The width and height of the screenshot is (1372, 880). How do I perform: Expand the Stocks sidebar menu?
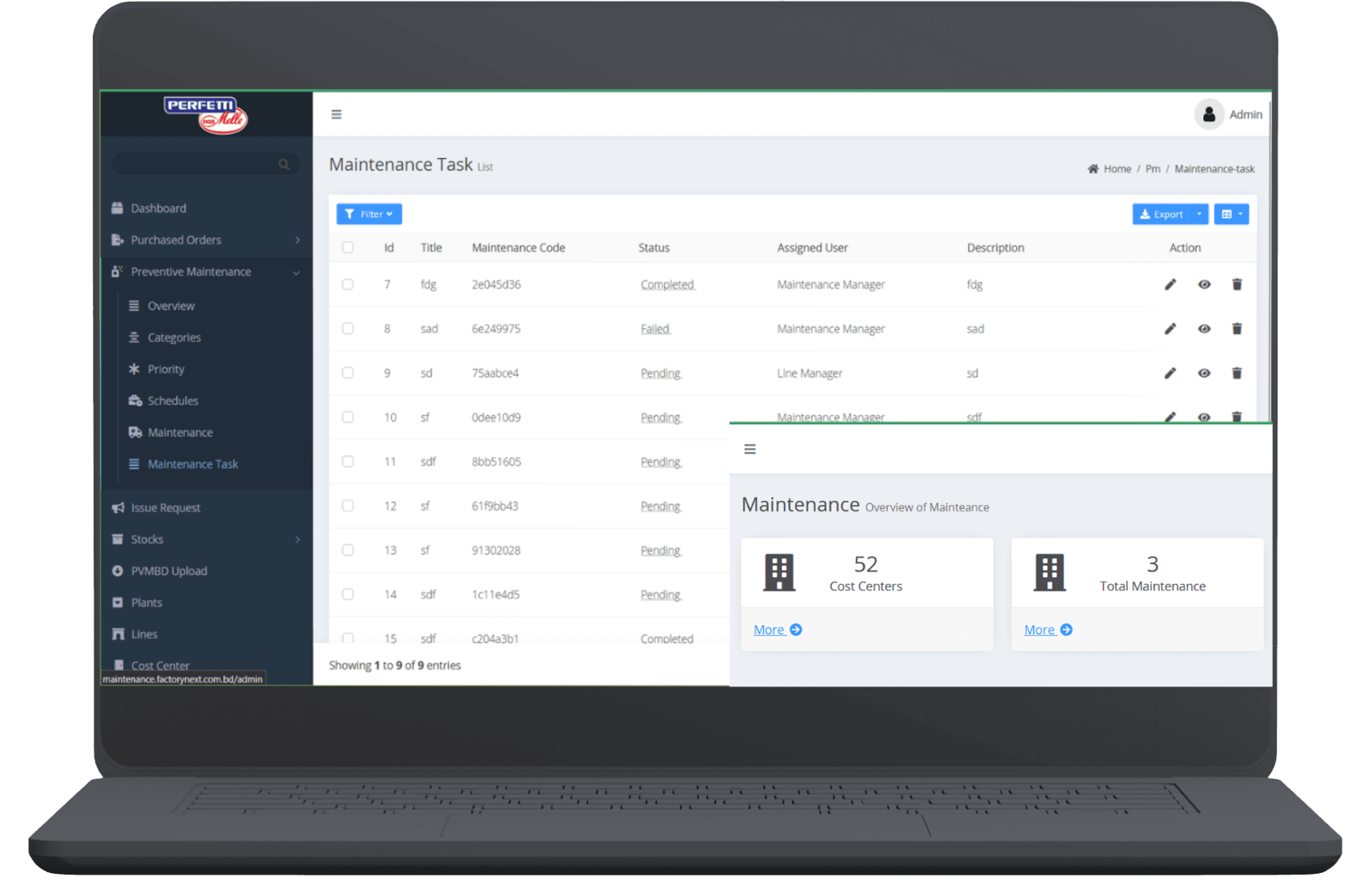147,539
